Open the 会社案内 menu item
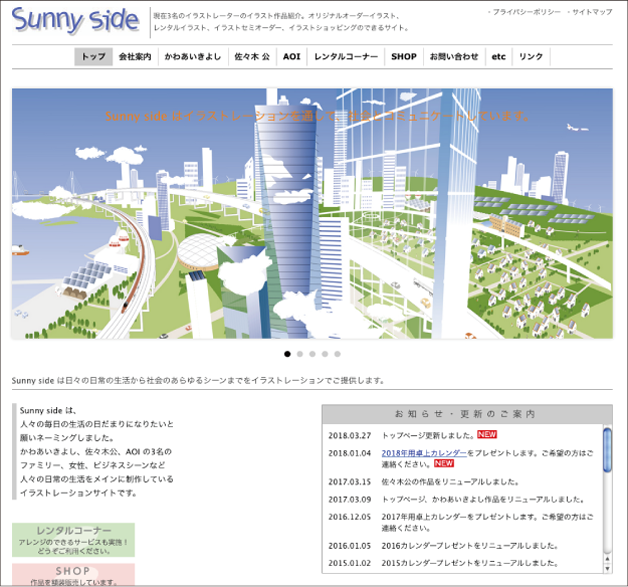 (x=135, y=56)
